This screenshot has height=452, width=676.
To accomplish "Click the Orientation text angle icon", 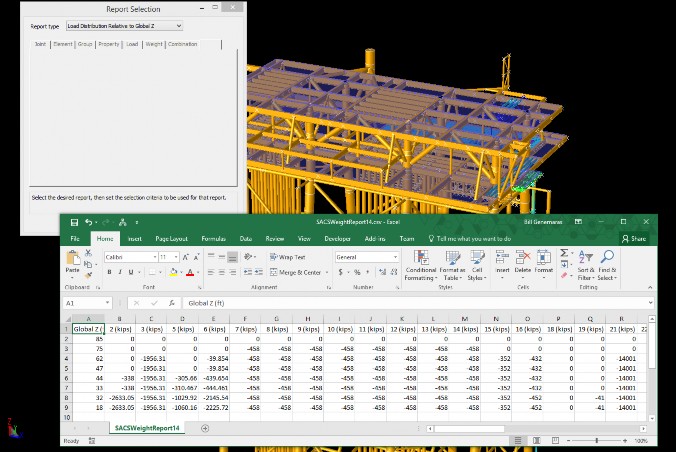I will [248, 257].
